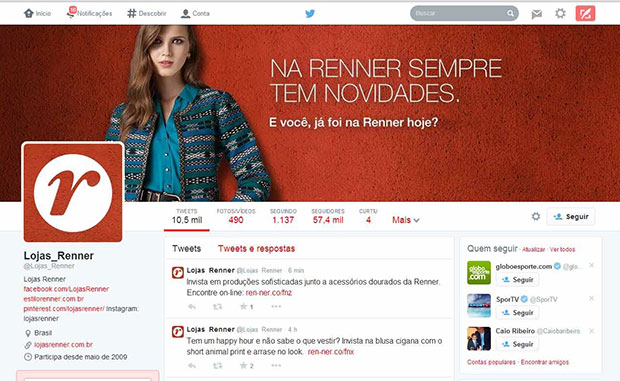
Task: Open pinterest.com/lojasrenner link
Action: pos(64,309)
